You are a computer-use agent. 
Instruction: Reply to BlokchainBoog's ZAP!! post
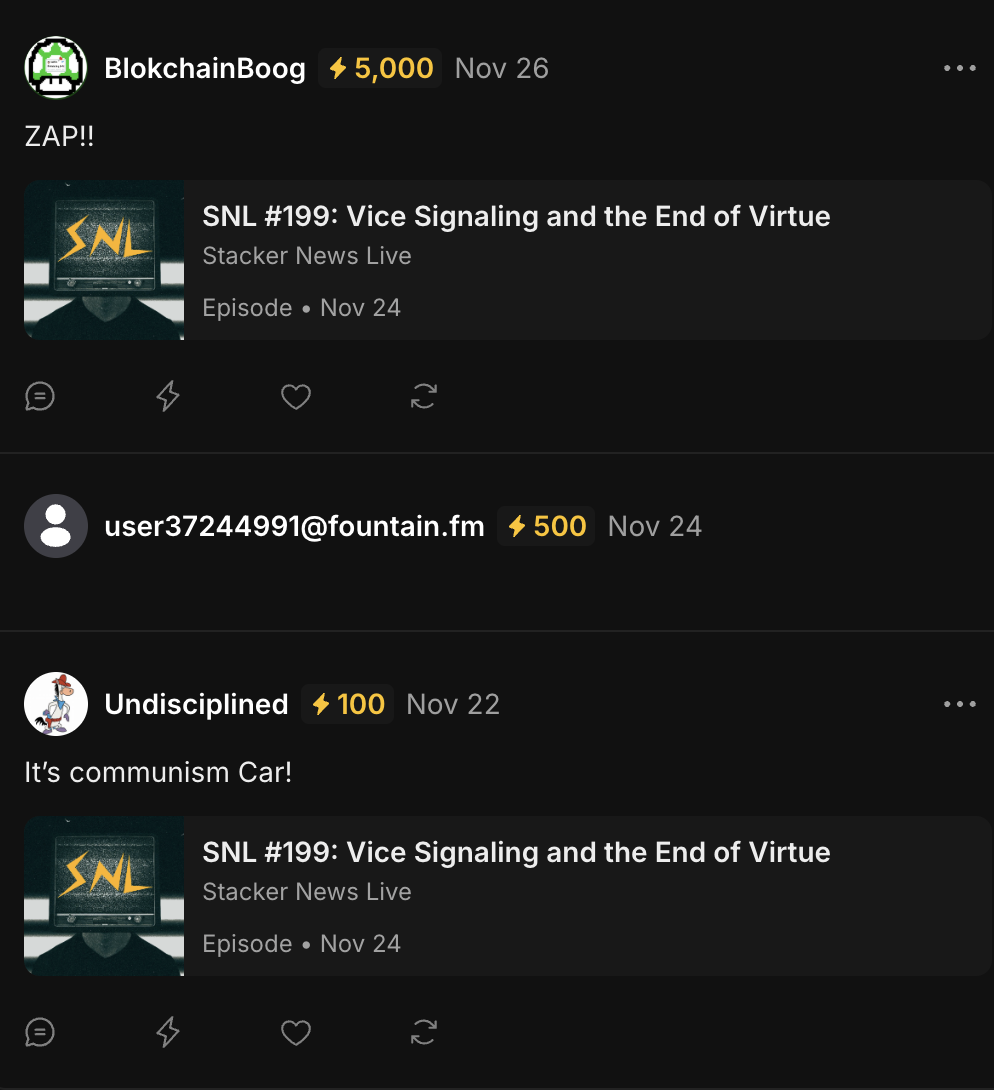[x=40, y=397]
